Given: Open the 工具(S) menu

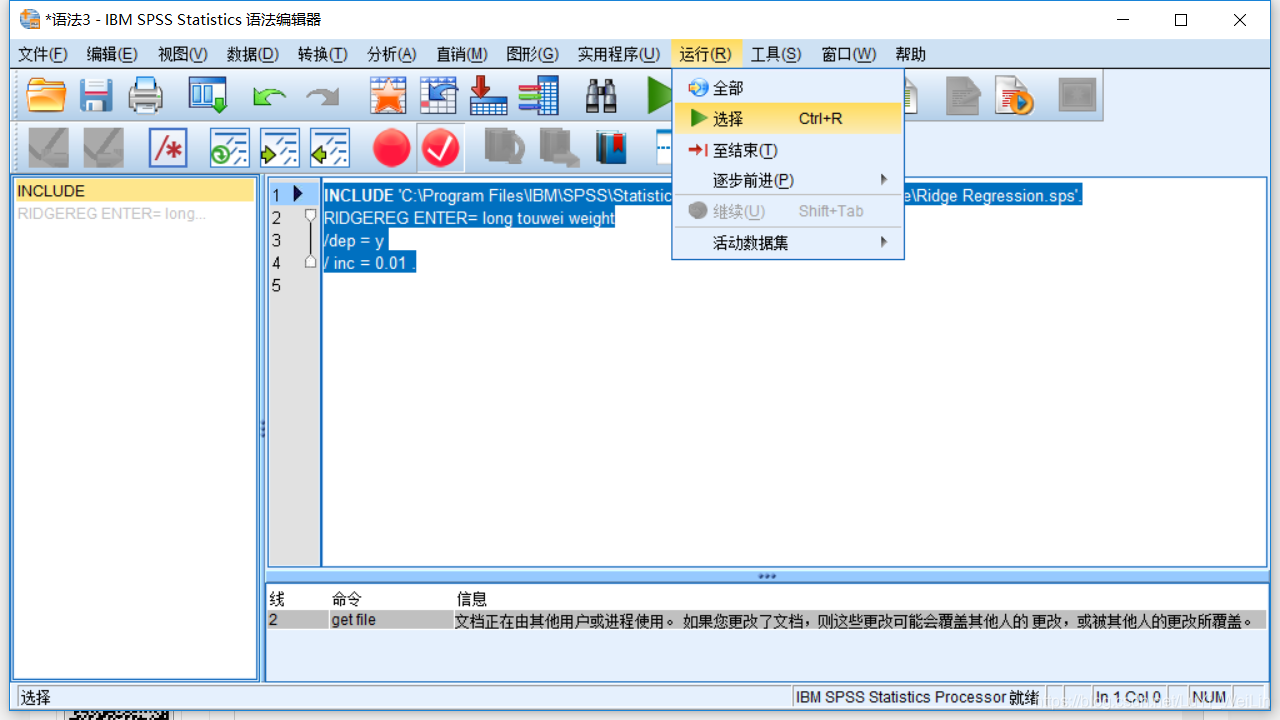Looking at the screenshot, I should click(x=776, y=54).
